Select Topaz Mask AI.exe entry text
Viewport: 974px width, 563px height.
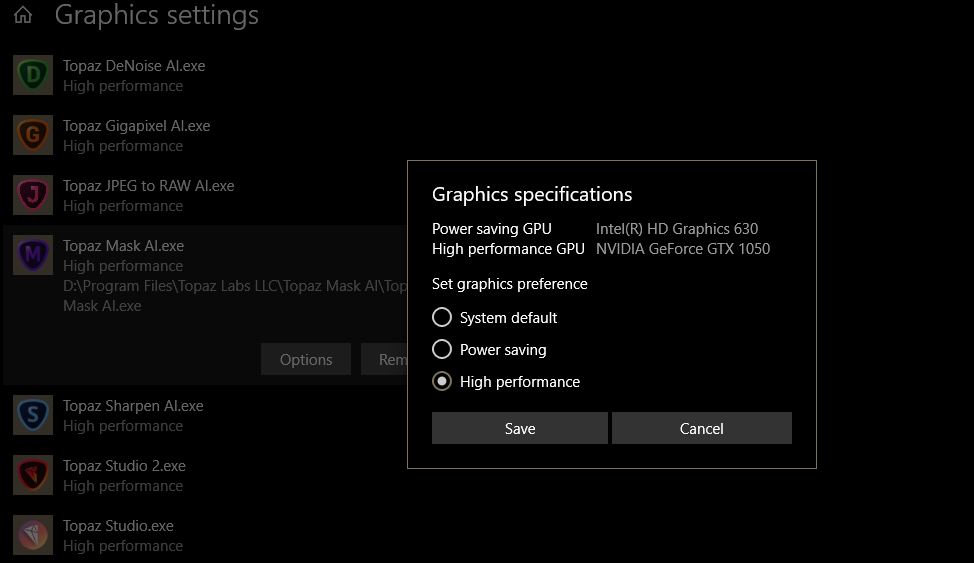pyautogui.click(x=123, y=245)
